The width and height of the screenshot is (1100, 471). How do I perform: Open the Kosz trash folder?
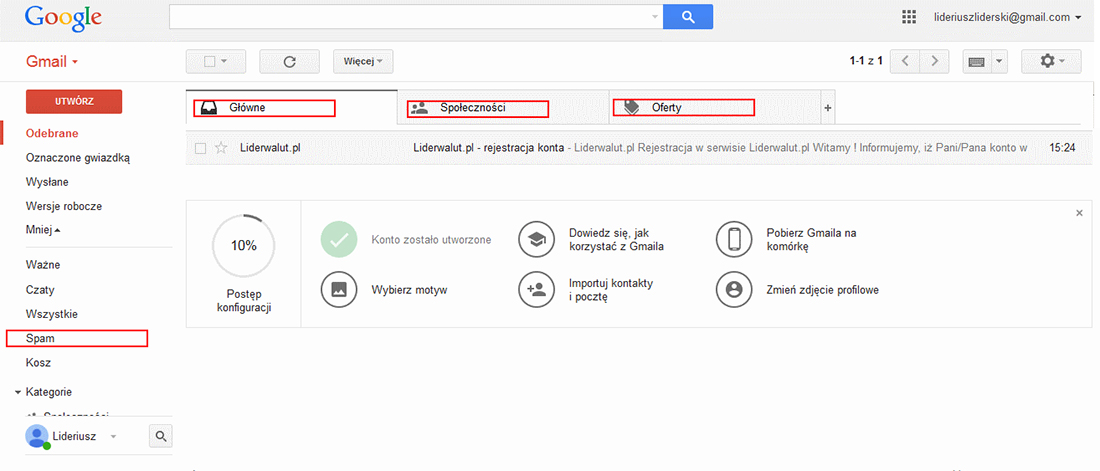point(38,363)
